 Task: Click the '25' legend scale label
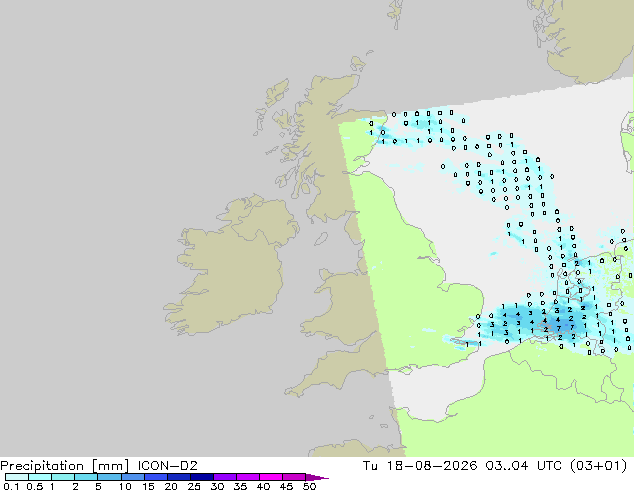pos(194,486)
